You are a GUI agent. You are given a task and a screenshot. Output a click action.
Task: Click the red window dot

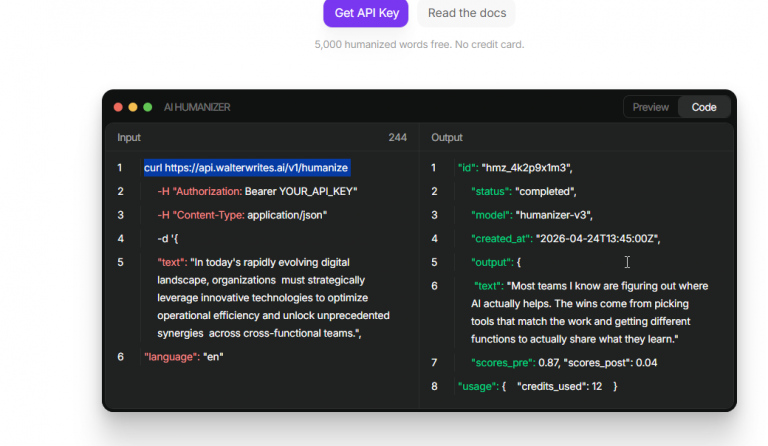(118, 107)
